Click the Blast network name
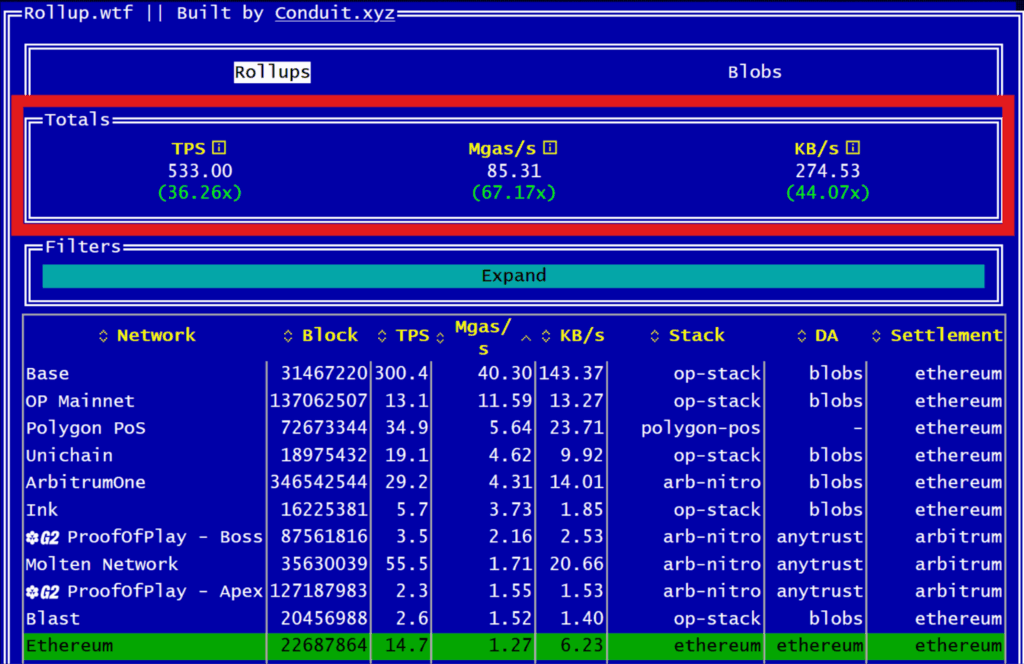Viewport: 1024px width, 664px height. coord(53,619)
